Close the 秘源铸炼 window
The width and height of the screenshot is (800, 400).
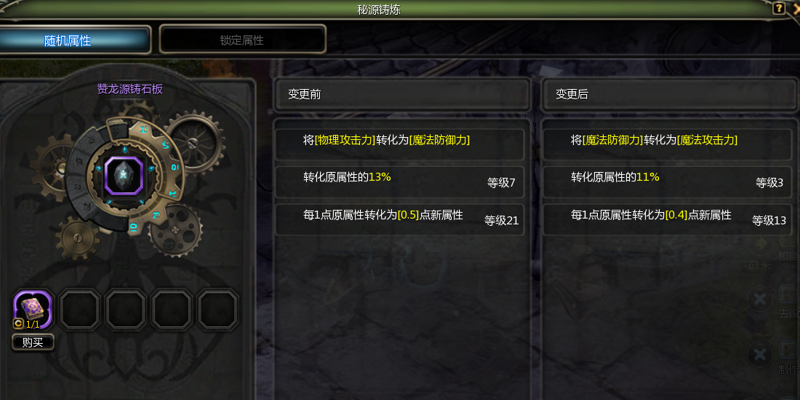tap(796, 8)
